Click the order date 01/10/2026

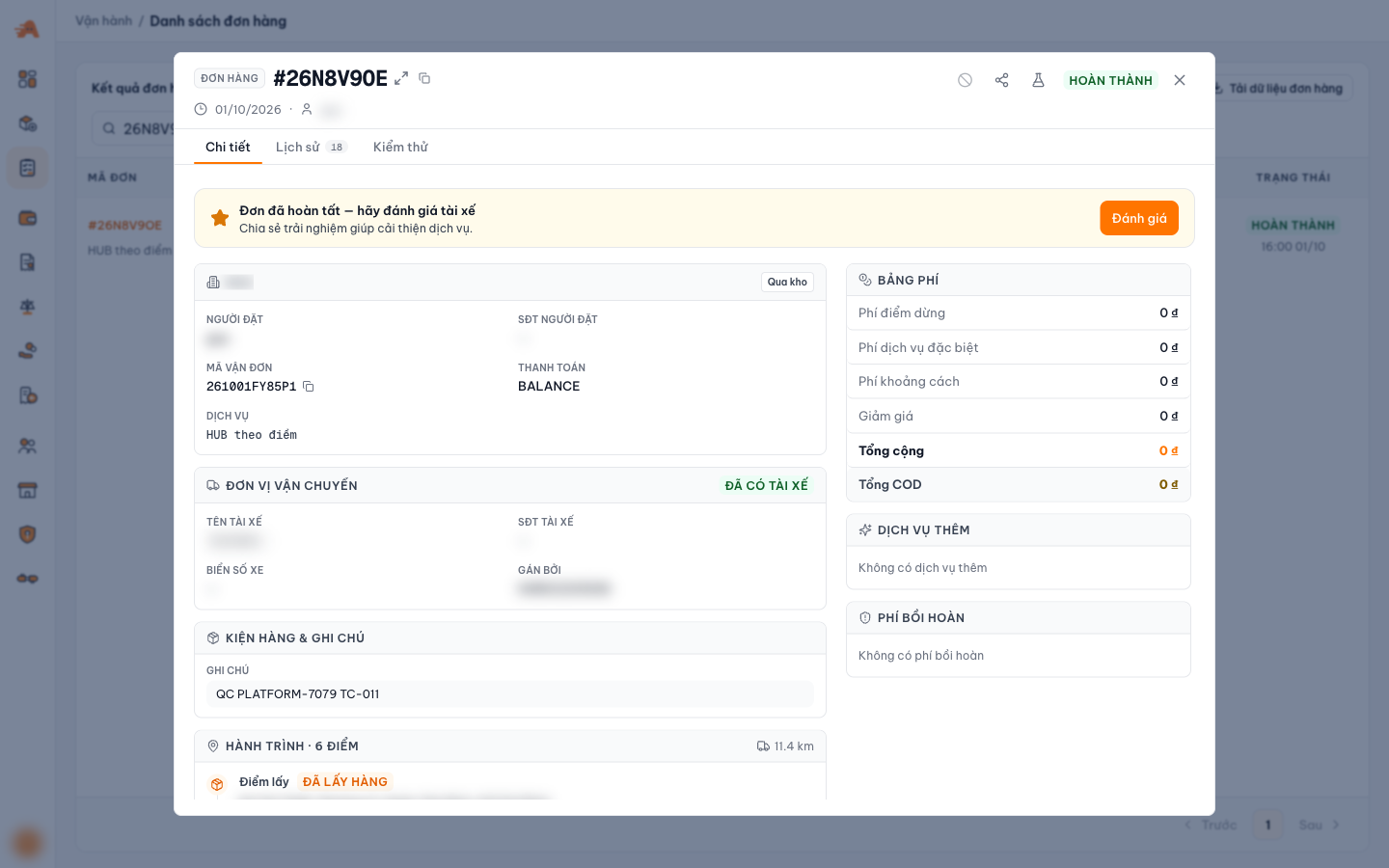[248, 110]
